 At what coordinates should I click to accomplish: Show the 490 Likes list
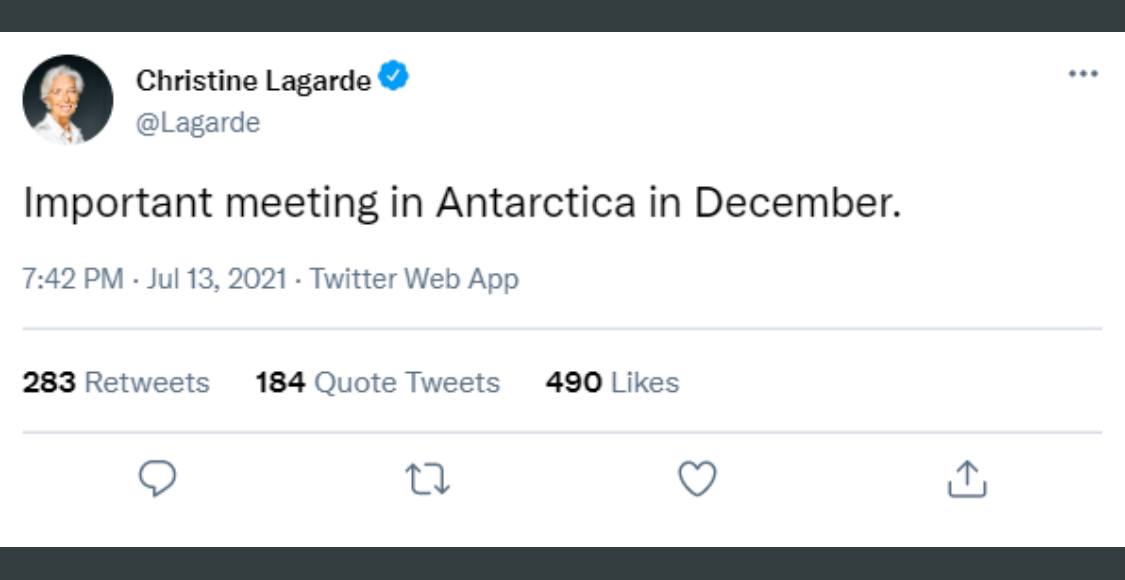click(612, 382)
